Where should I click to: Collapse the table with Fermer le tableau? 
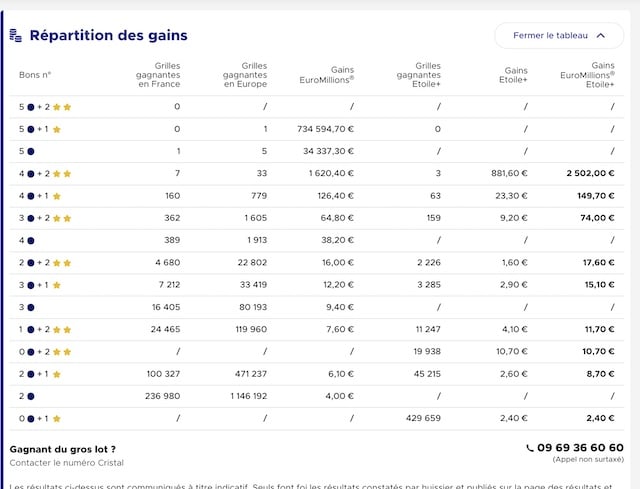click(559, 36)
